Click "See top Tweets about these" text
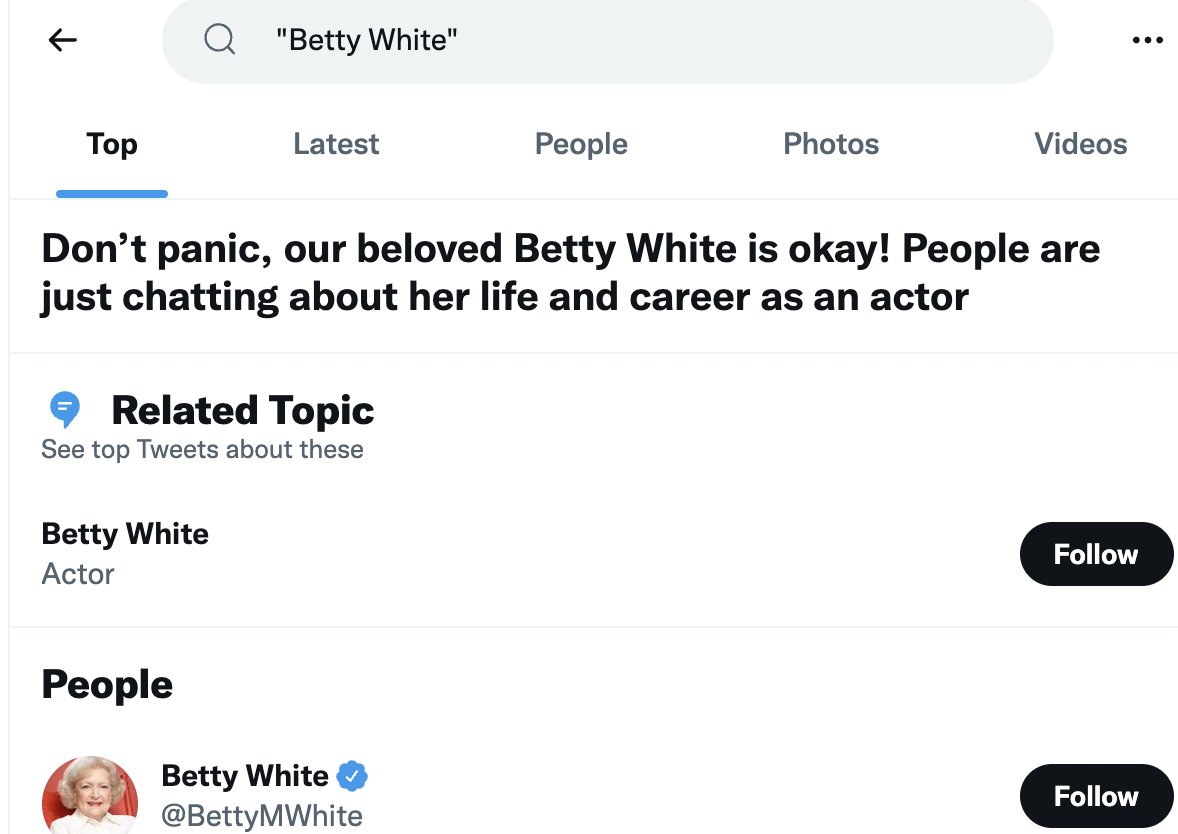 pos(202,449)
